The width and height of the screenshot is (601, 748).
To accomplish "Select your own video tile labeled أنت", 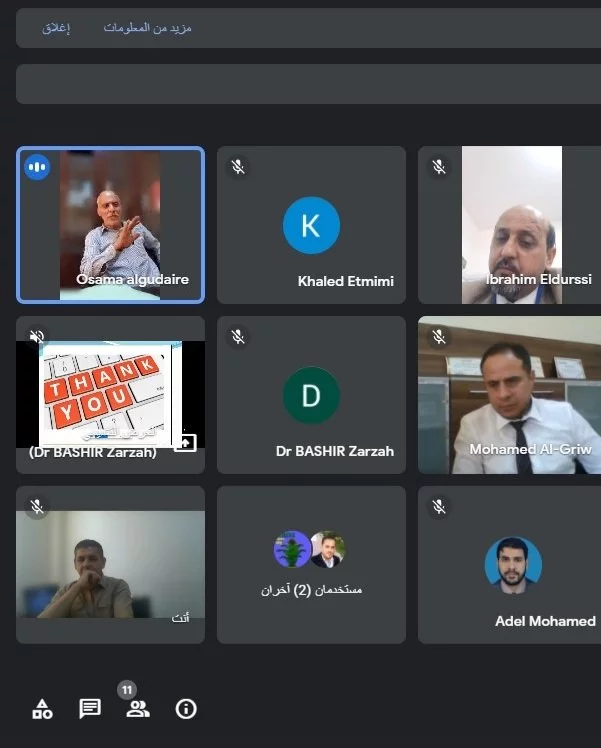I will 111,565.
